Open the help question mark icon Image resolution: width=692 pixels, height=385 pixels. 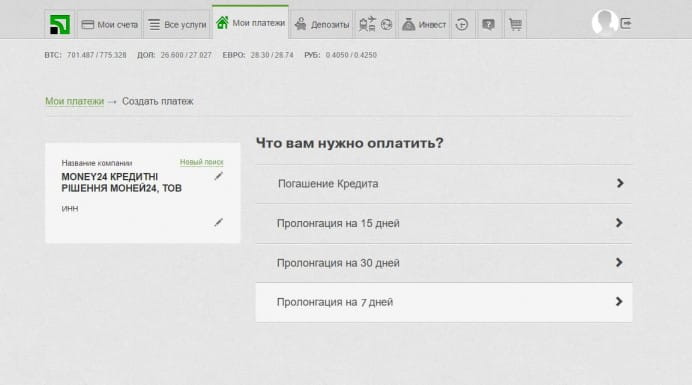488,24
